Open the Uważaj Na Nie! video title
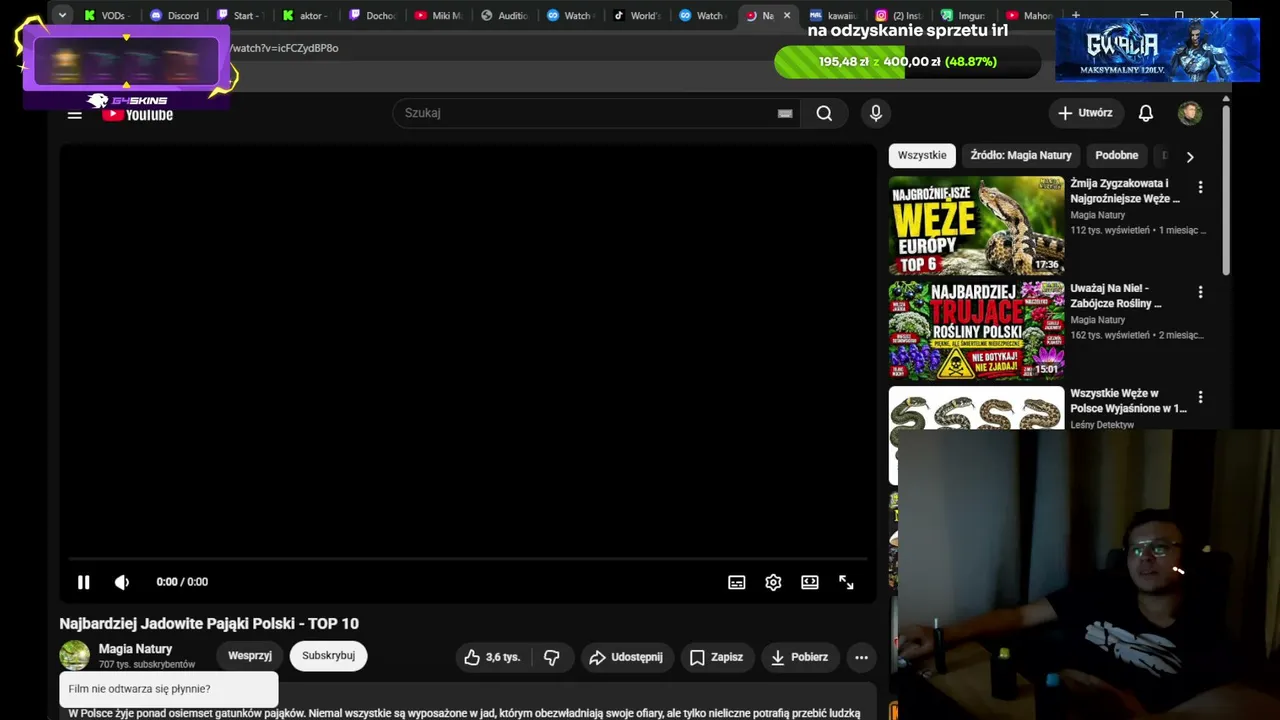The width and height of the screenshot is (1280, 720). click(x=1116, y=296)
